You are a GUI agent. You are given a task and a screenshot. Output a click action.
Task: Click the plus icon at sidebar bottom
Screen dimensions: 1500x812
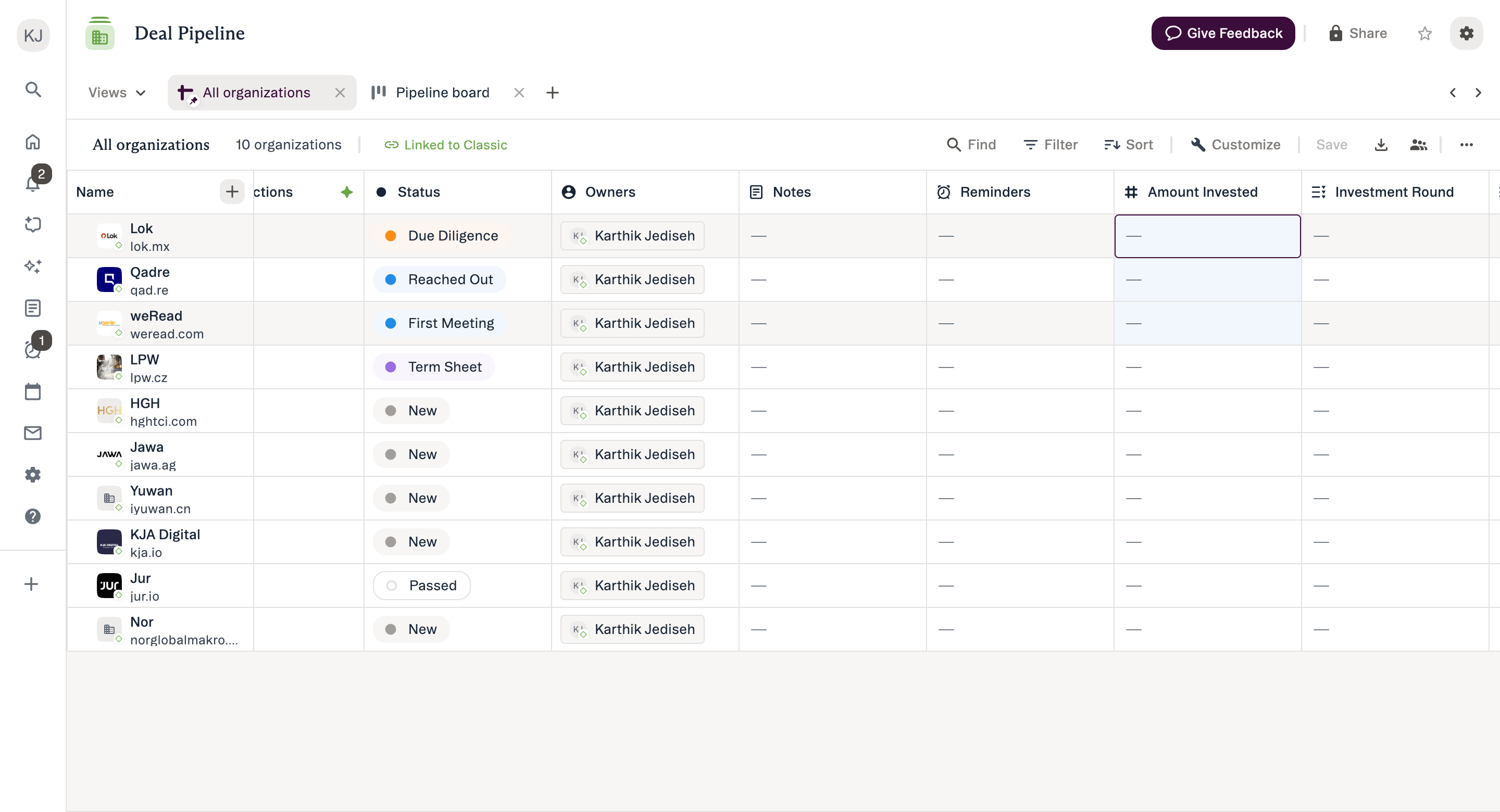(31, 584)
